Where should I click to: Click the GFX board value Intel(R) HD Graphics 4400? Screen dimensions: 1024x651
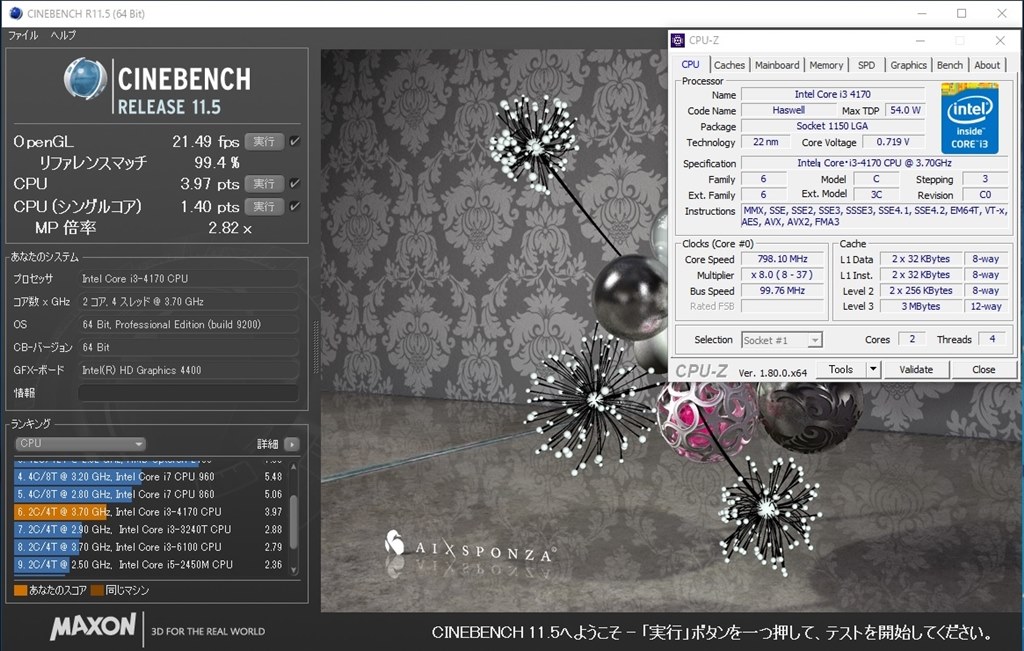point(188,370)
